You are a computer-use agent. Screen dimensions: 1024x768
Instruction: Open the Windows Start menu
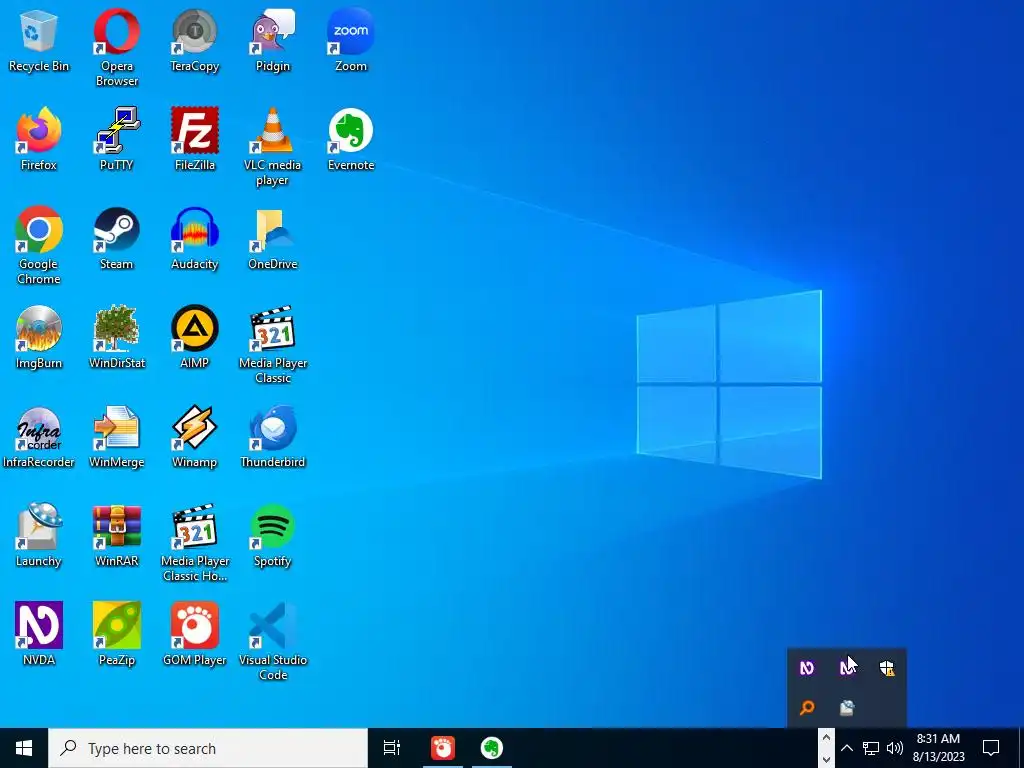[x=24, y=748]
